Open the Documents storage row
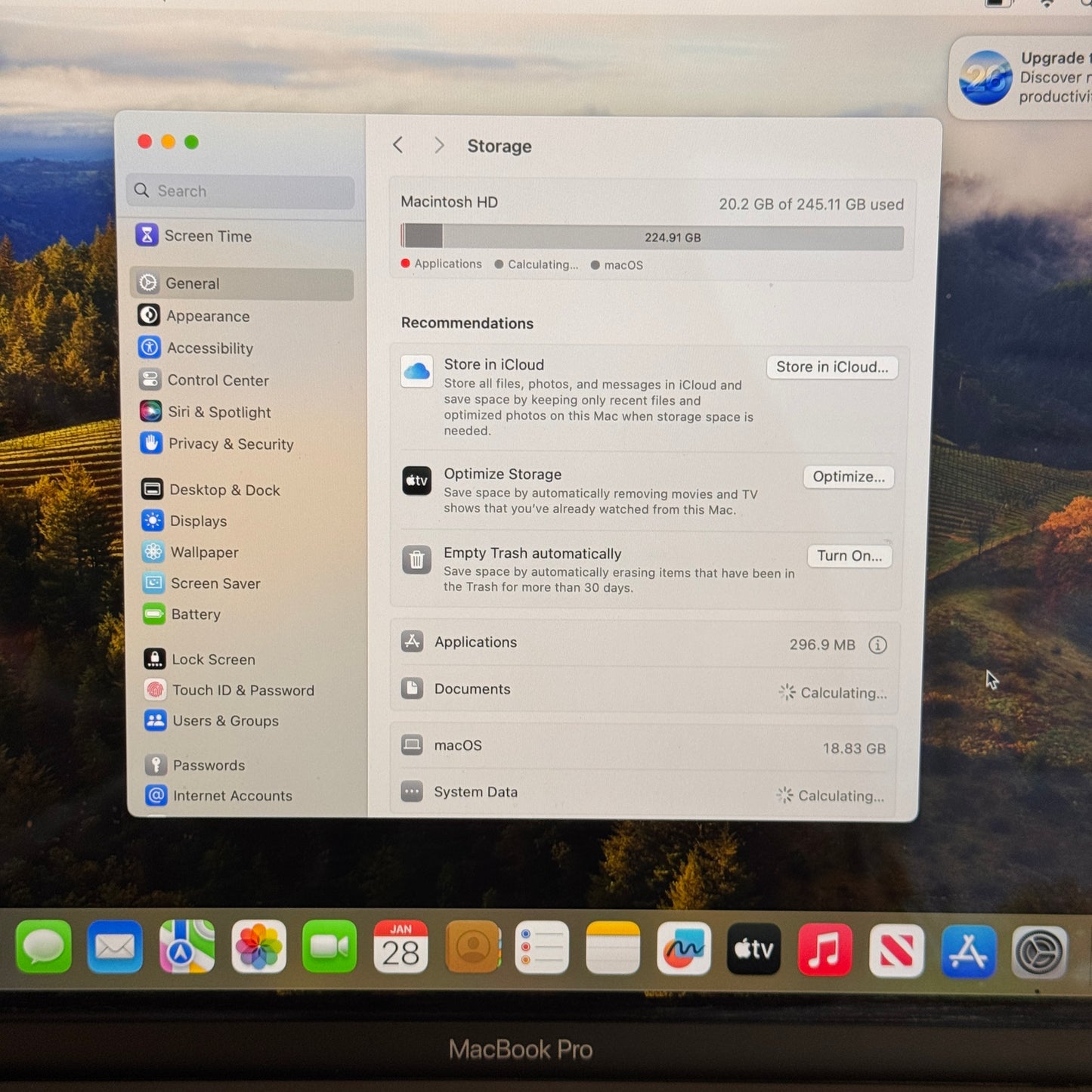The height and width of the screenshot is (1092, 1092). 645,690
